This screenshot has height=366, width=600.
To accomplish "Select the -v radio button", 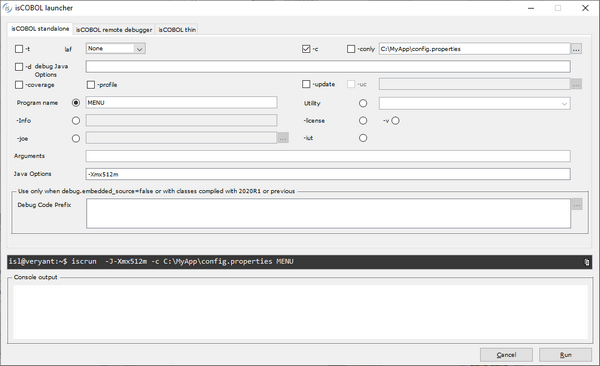I will pyautogui.click(x=395, y=121).
